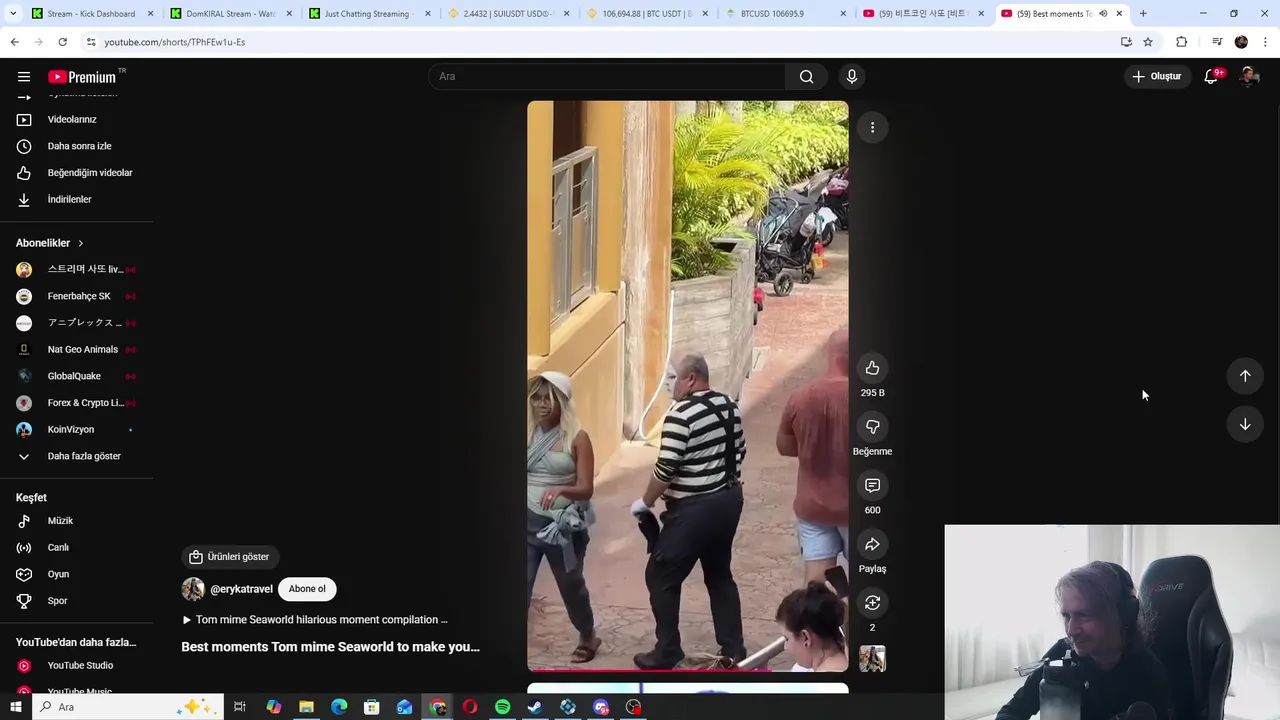The height and width of the screenshot is (720, 1280).
Task: Open linked video Tom mime Seaworld compilation
Action: point(314,620)
